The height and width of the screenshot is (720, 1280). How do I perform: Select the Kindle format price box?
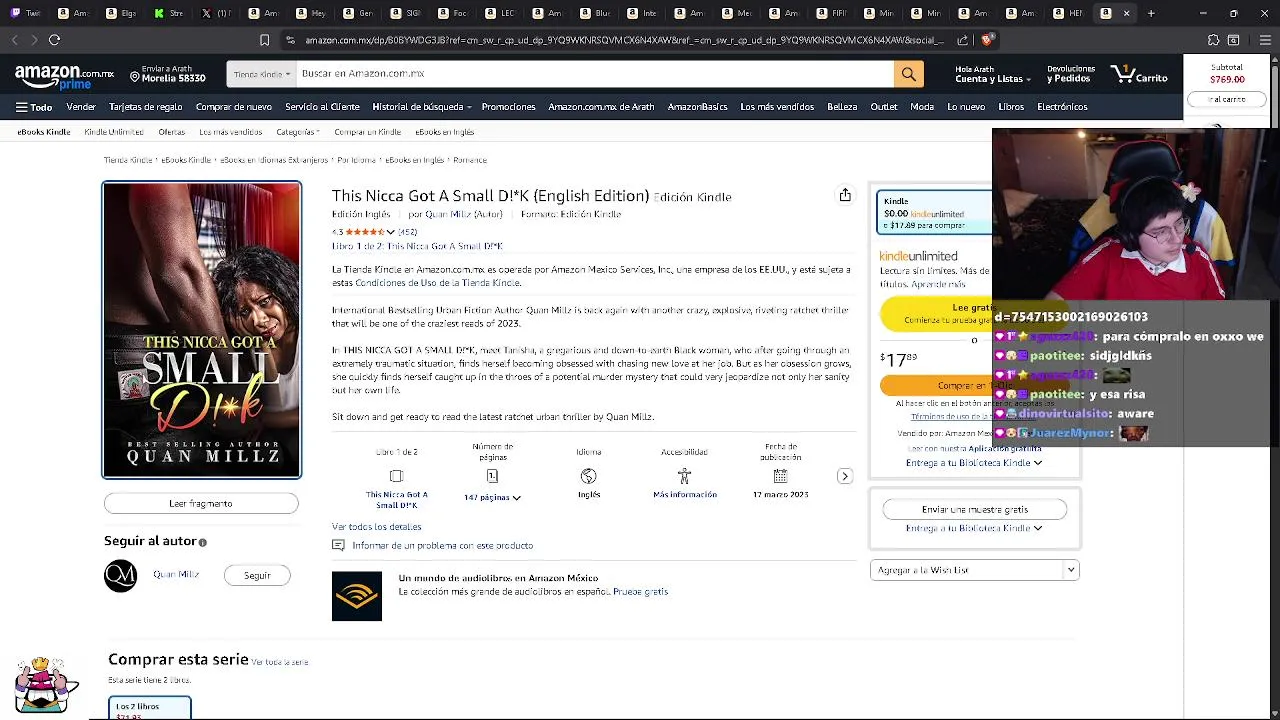[934, 212]
